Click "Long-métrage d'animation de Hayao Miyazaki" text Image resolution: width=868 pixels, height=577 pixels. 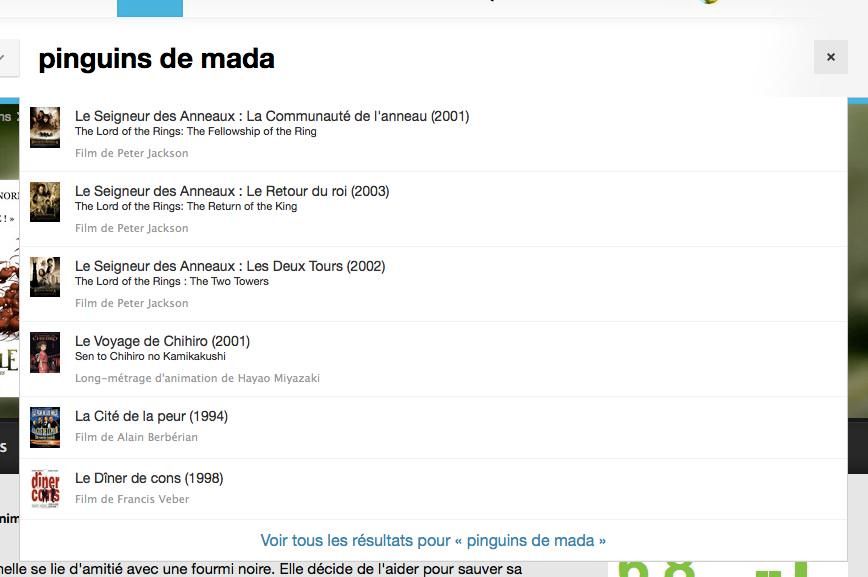[x=197, y=379]
